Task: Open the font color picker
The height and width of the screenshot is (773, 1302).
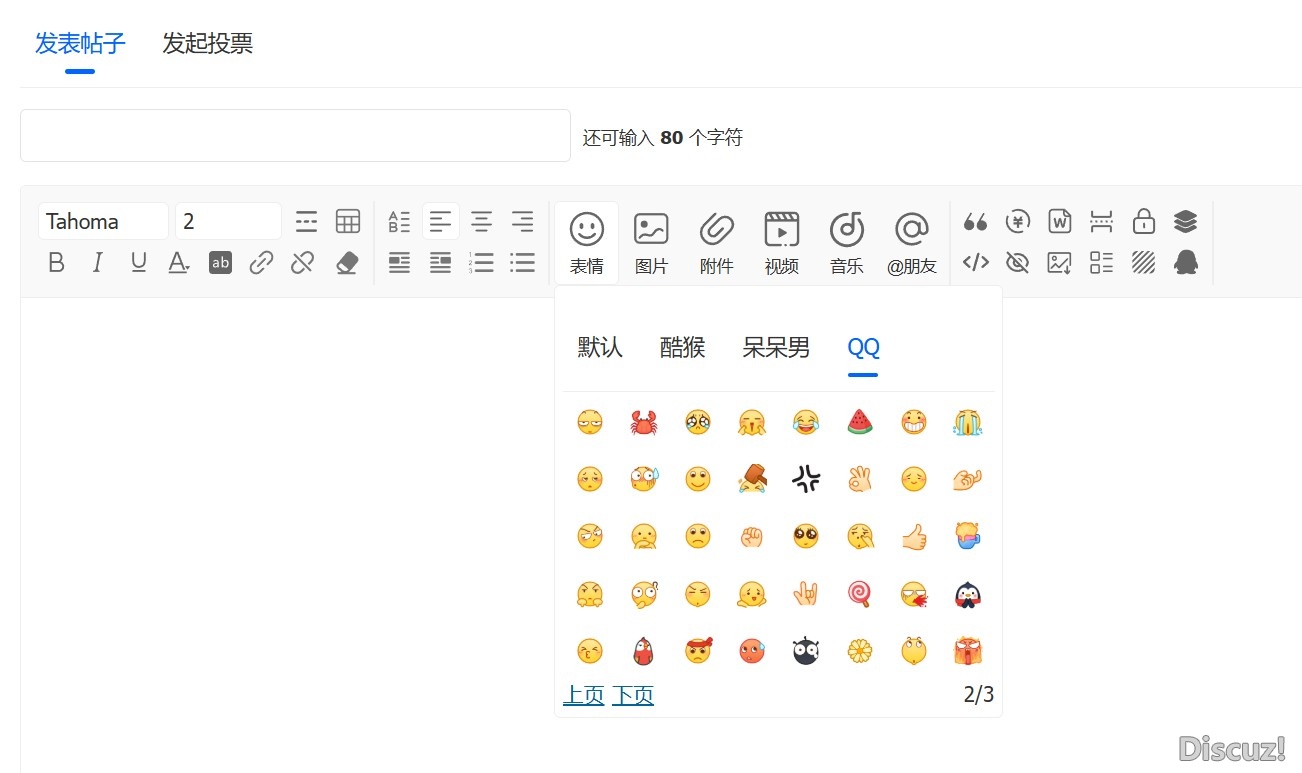Action: pos(179,262)
